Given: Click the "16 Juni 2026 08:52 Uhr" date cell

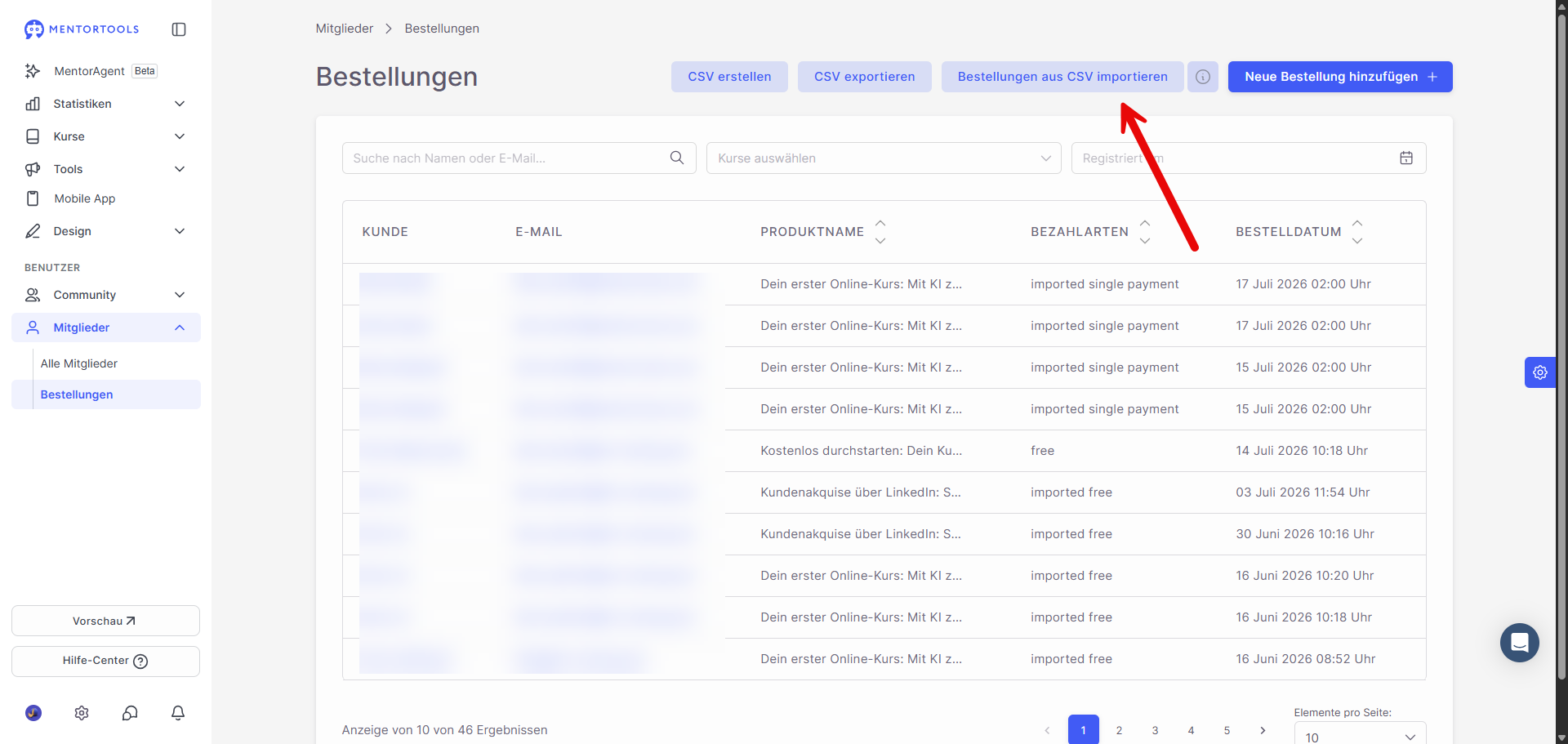Looking at the screenshot, I should point(1306,659).
